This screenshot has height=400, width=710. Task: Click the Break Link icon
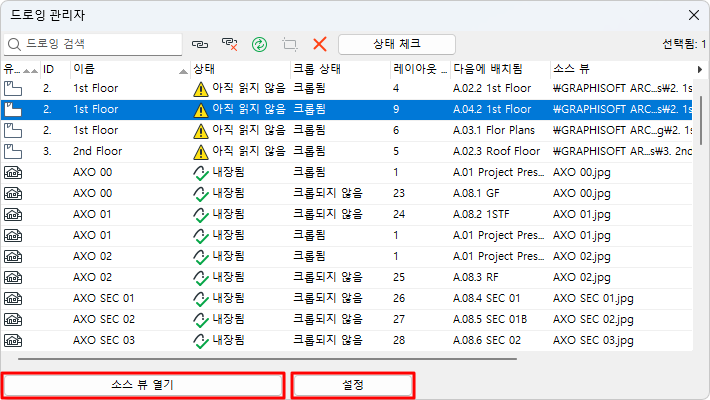(230, 44)
